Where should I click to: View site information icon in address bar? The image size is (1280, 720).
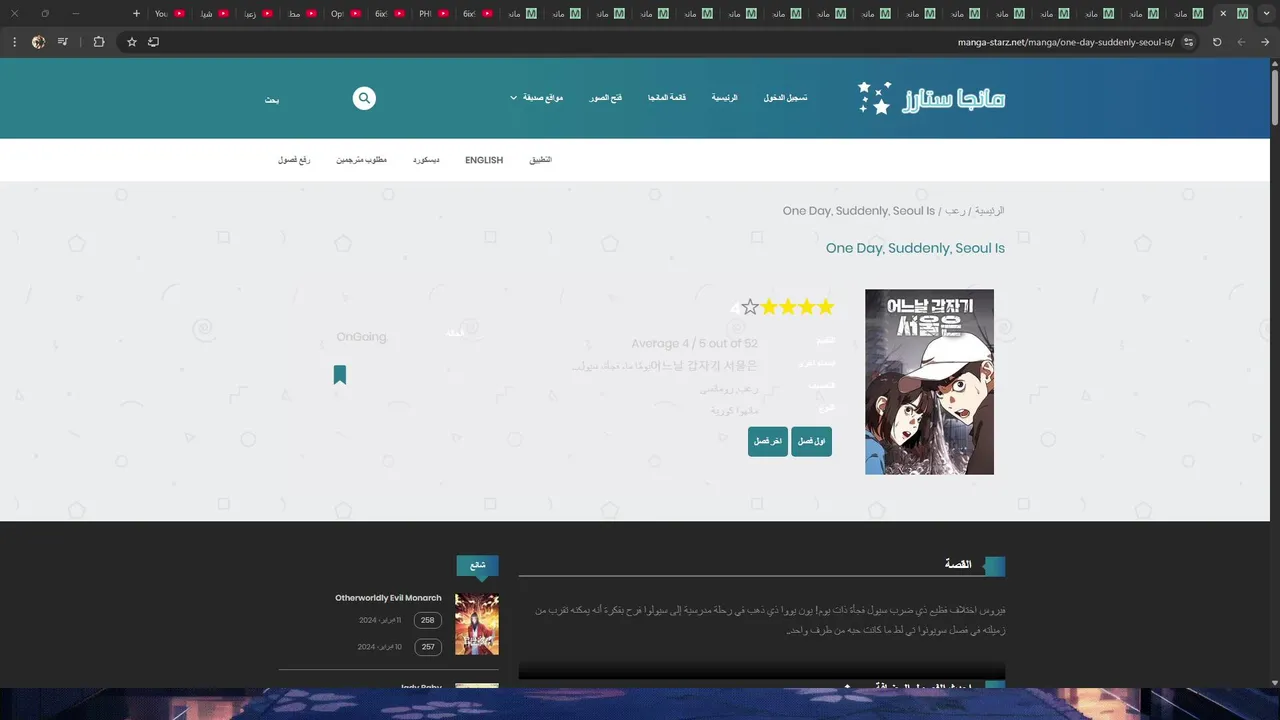pyautogui.click(x=1188, y=42)
